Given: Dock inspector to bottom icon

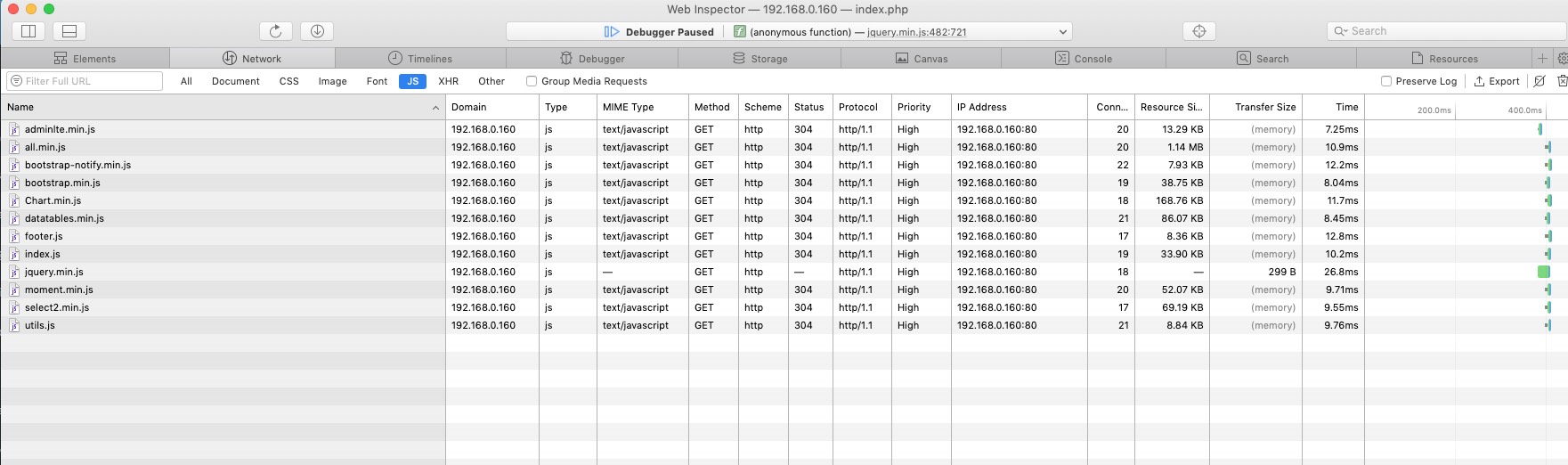Looking at the screenshot, I should pos(69,31).
